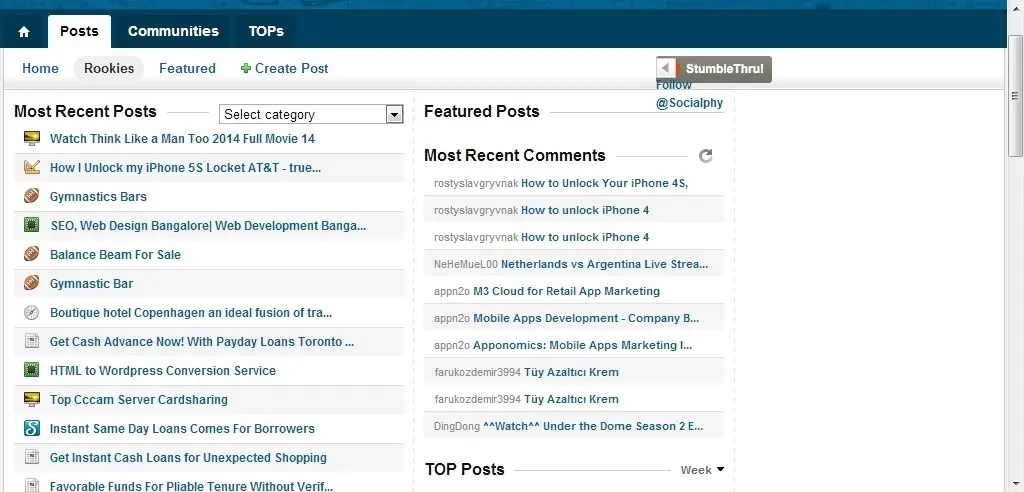1024x492 pixels.
Task: Open the Home sub-navigation item
Action: [x=40, y=68]
